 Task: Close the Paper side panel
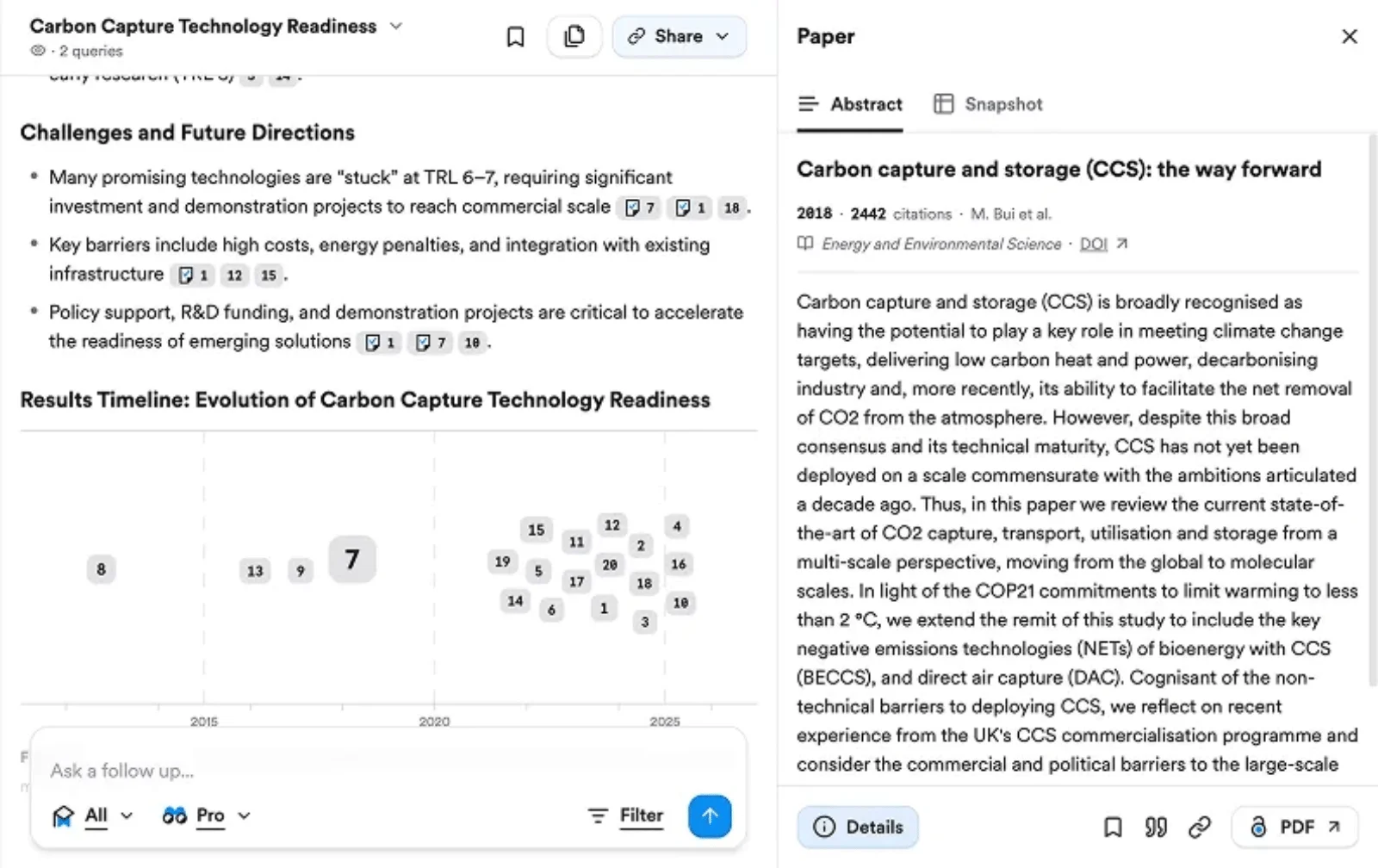pos(1350,36)
